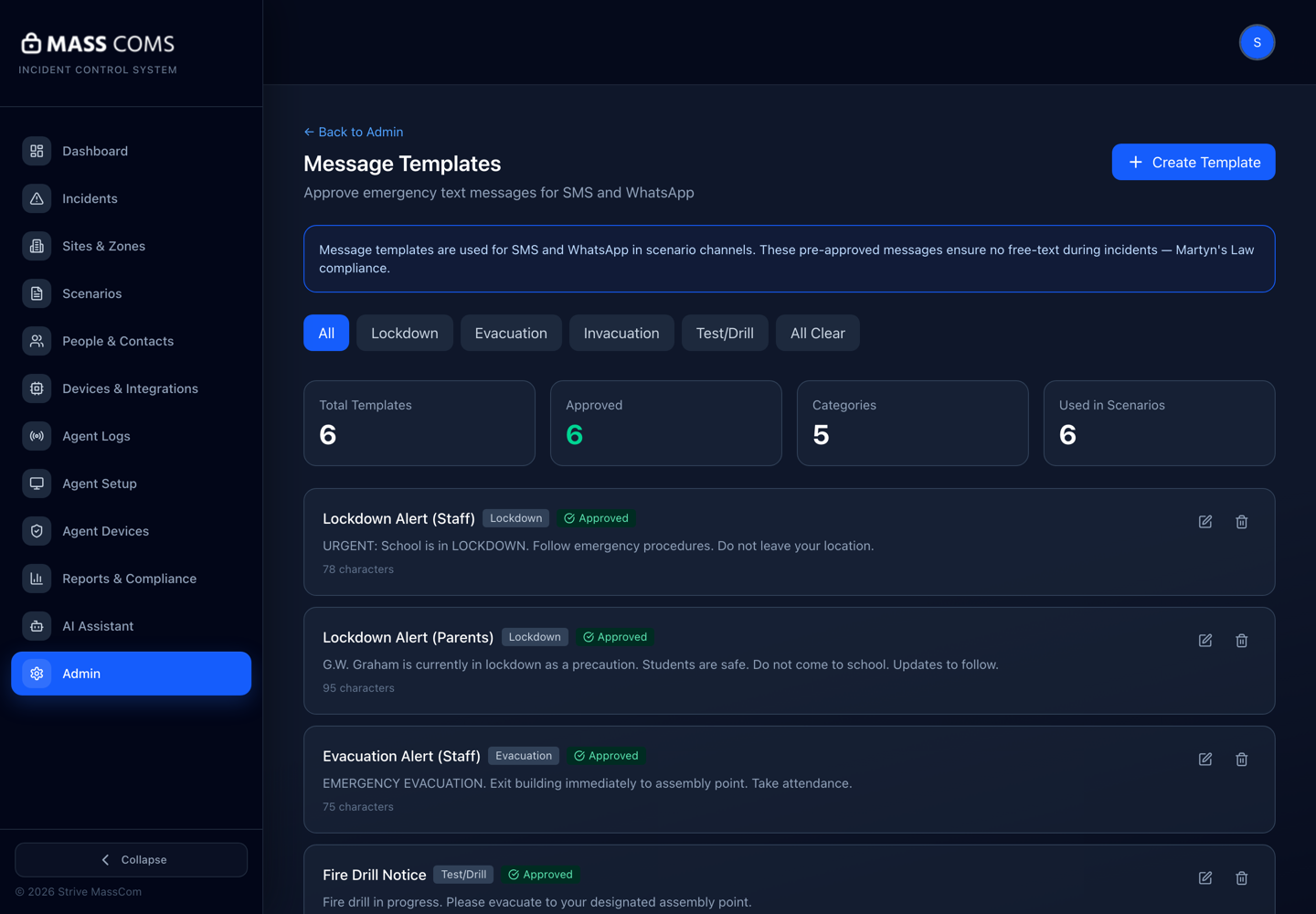This screenshot has height=914, width=1316.
Task: Open People & Contacts menu label
Action: (118, 341)
